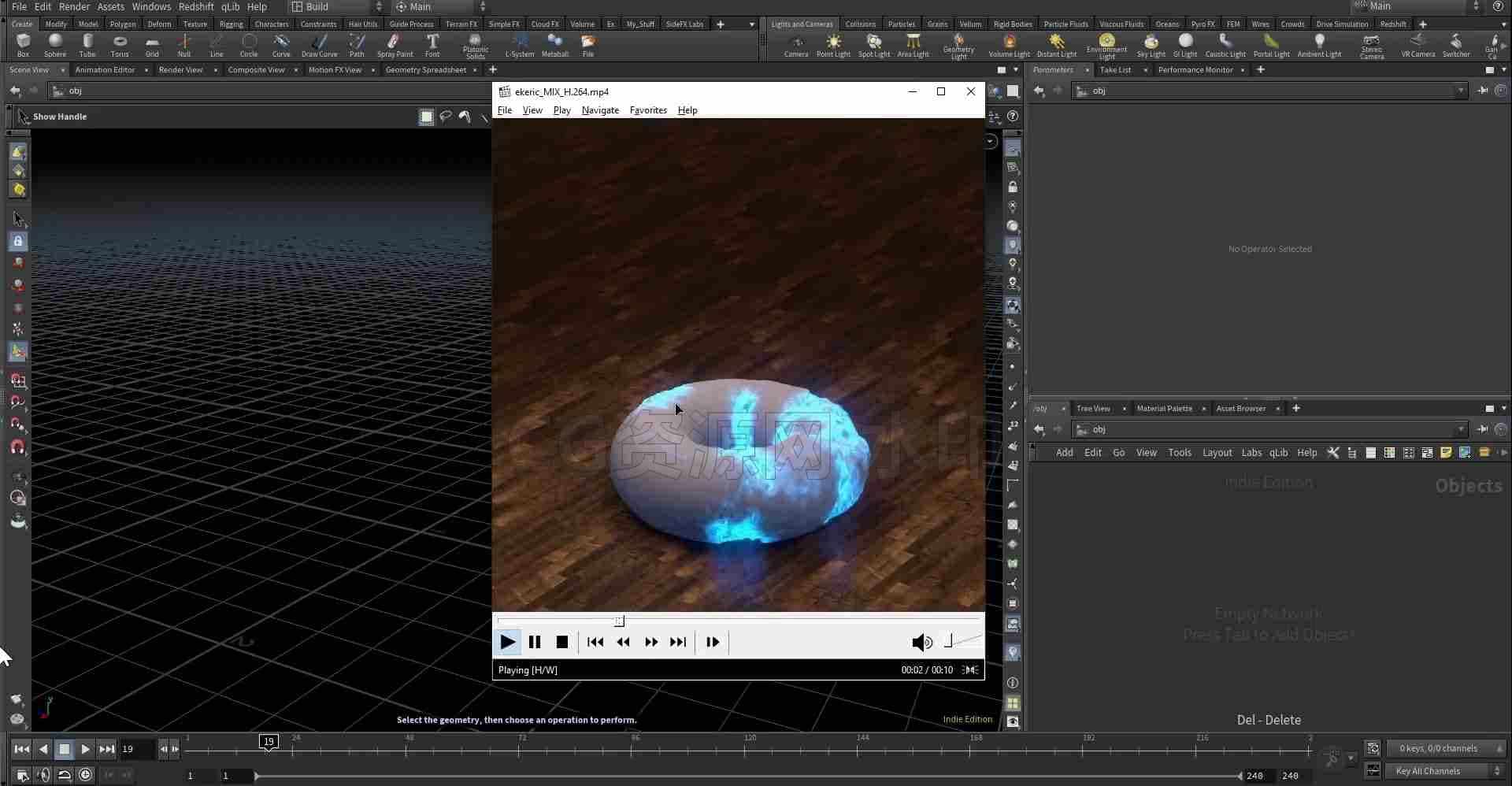This screenshot has width=1512, height=786.
Task: Open the Redshift menu
Action: (196, 6)
